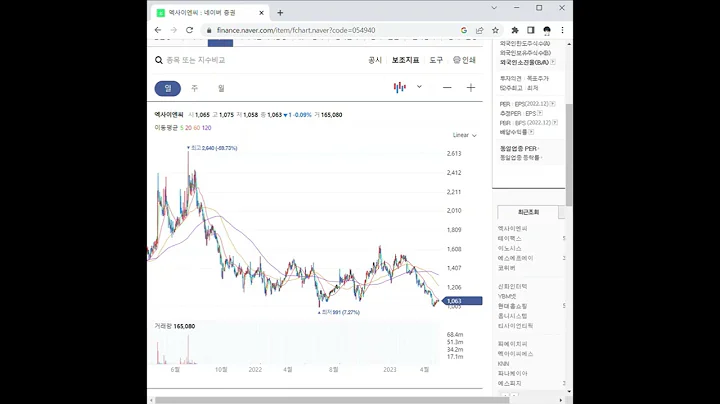Click the info icon beside 외국인소진율
Viewport: 720px width, 404px height.
coord(553,62)
